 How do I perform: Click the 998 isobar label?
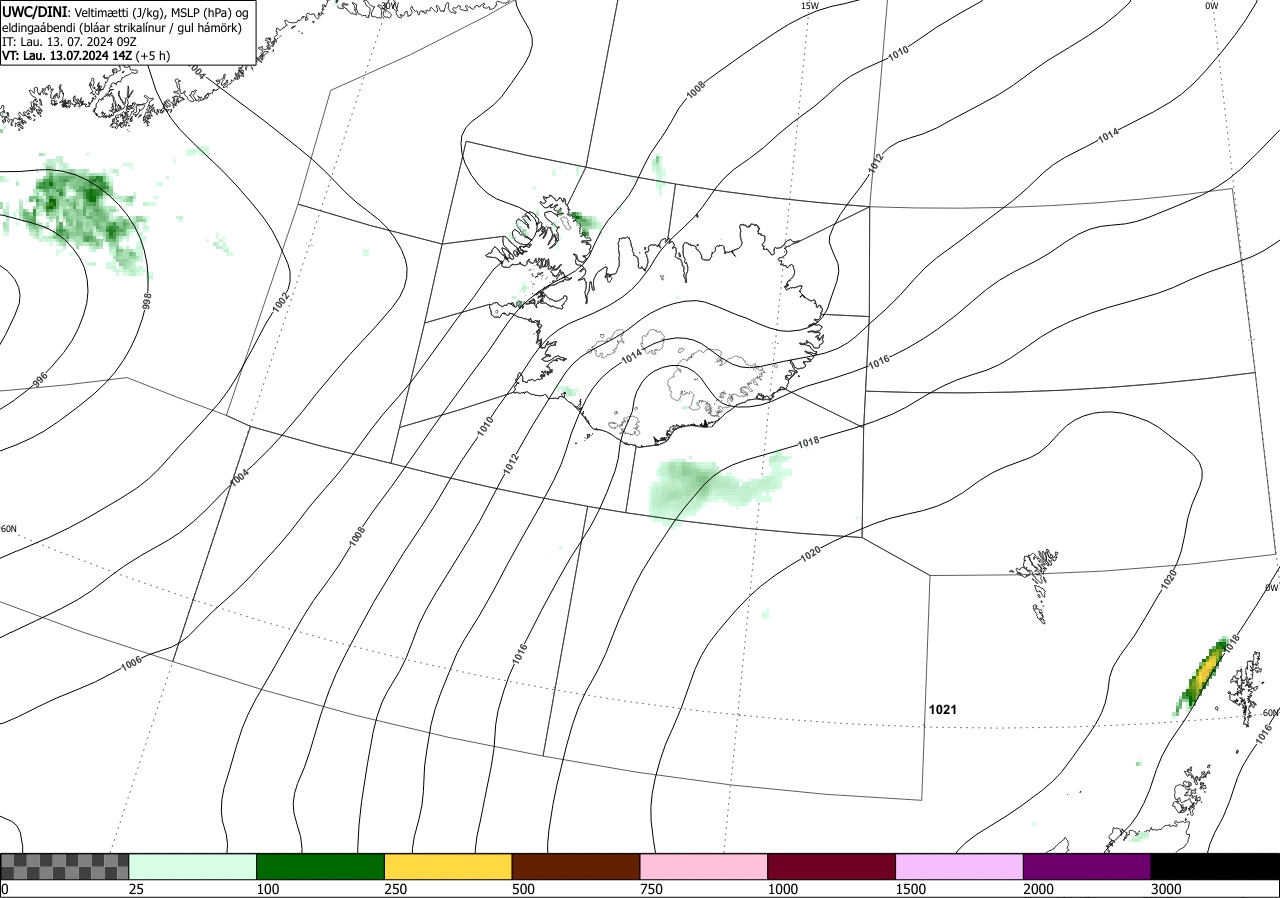pos(147,301)
